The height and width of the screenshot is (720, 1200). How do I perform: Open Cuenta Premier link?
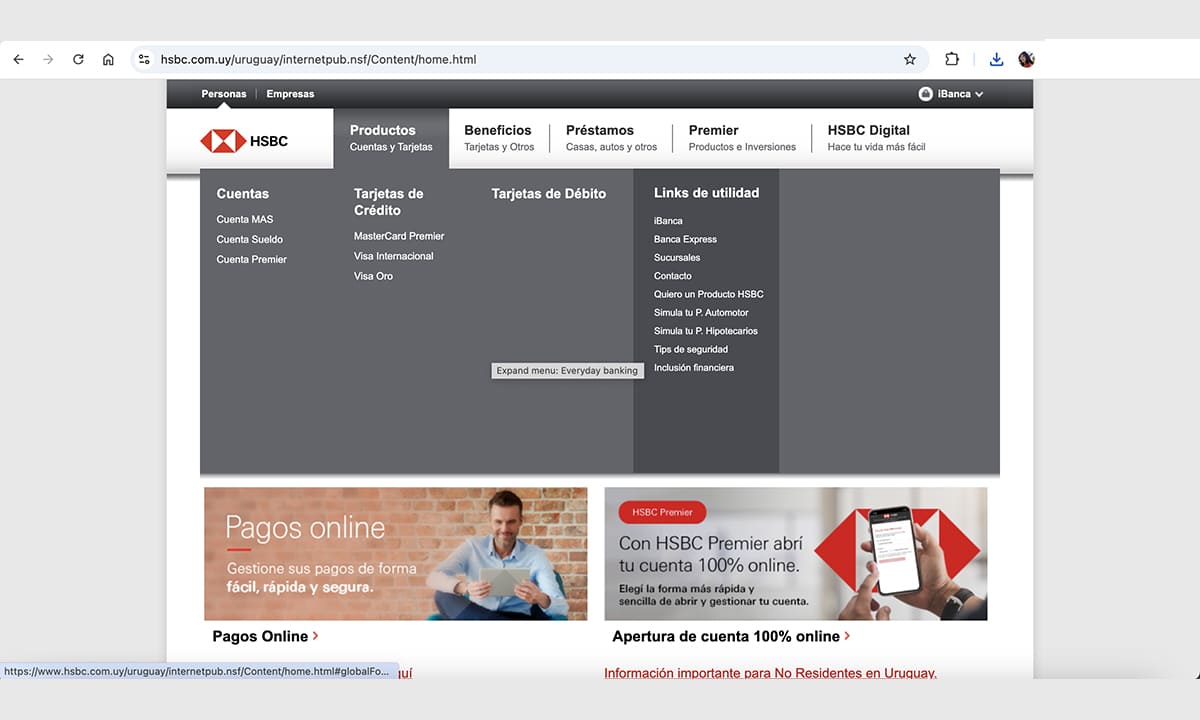coord(251,259)
